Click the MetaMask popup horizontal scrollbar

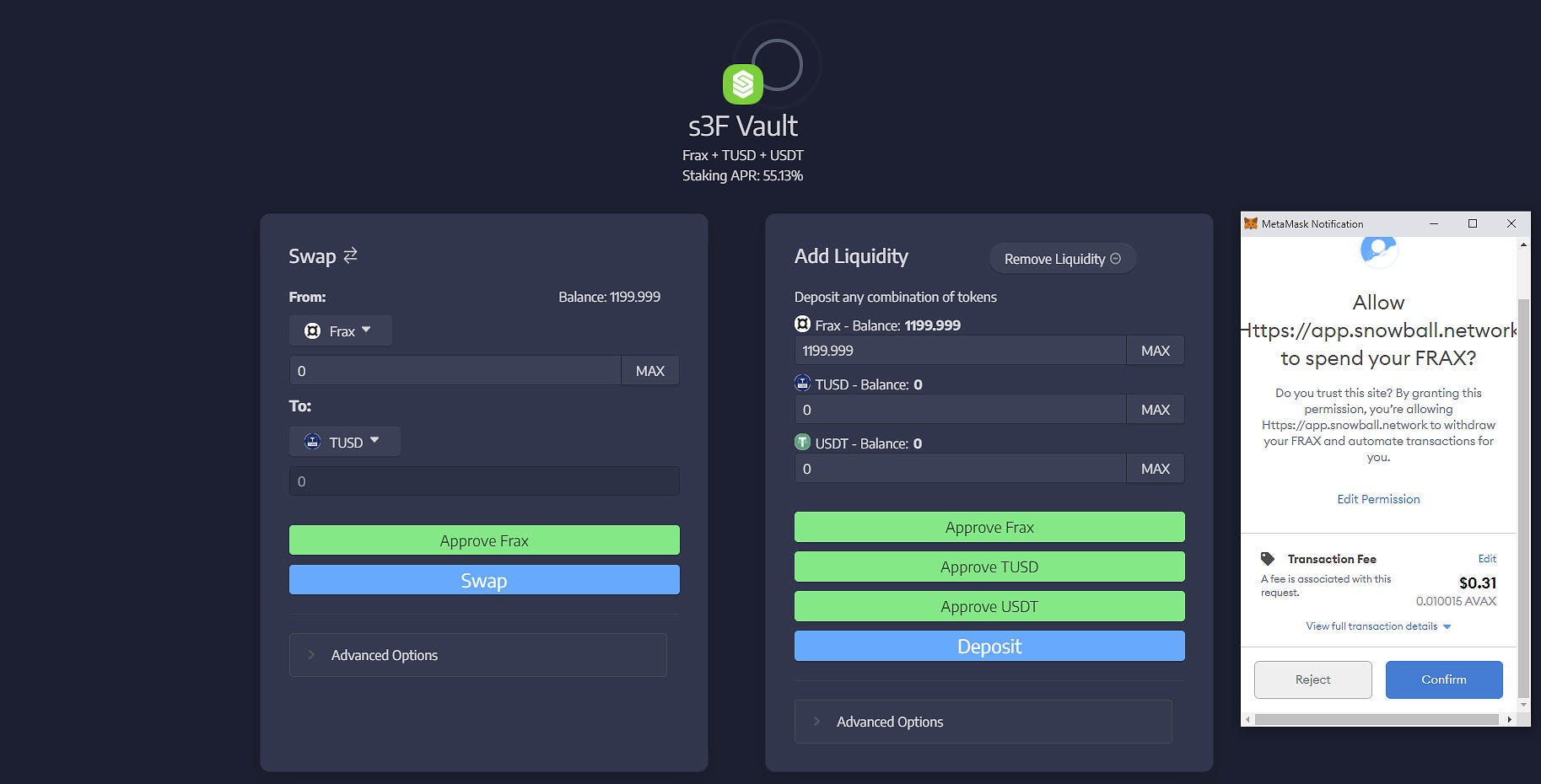tap(1377, 719)
